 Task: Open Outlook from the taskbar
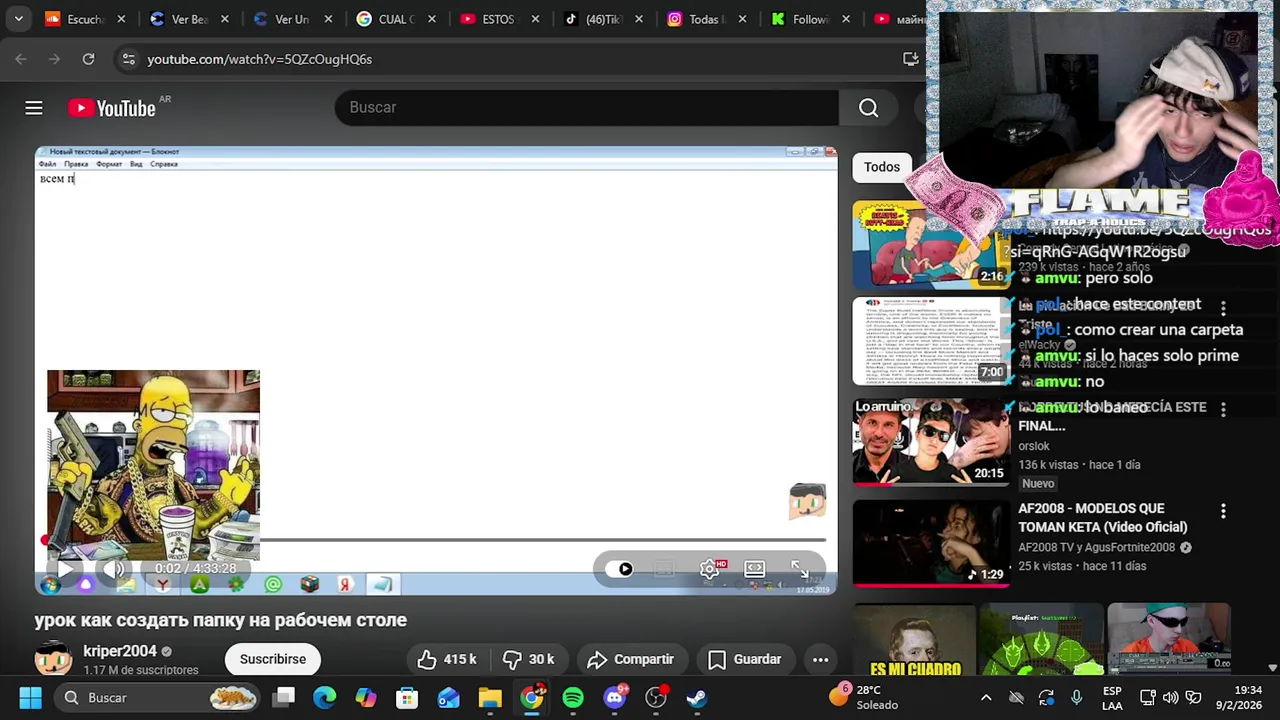click(449, 697)
